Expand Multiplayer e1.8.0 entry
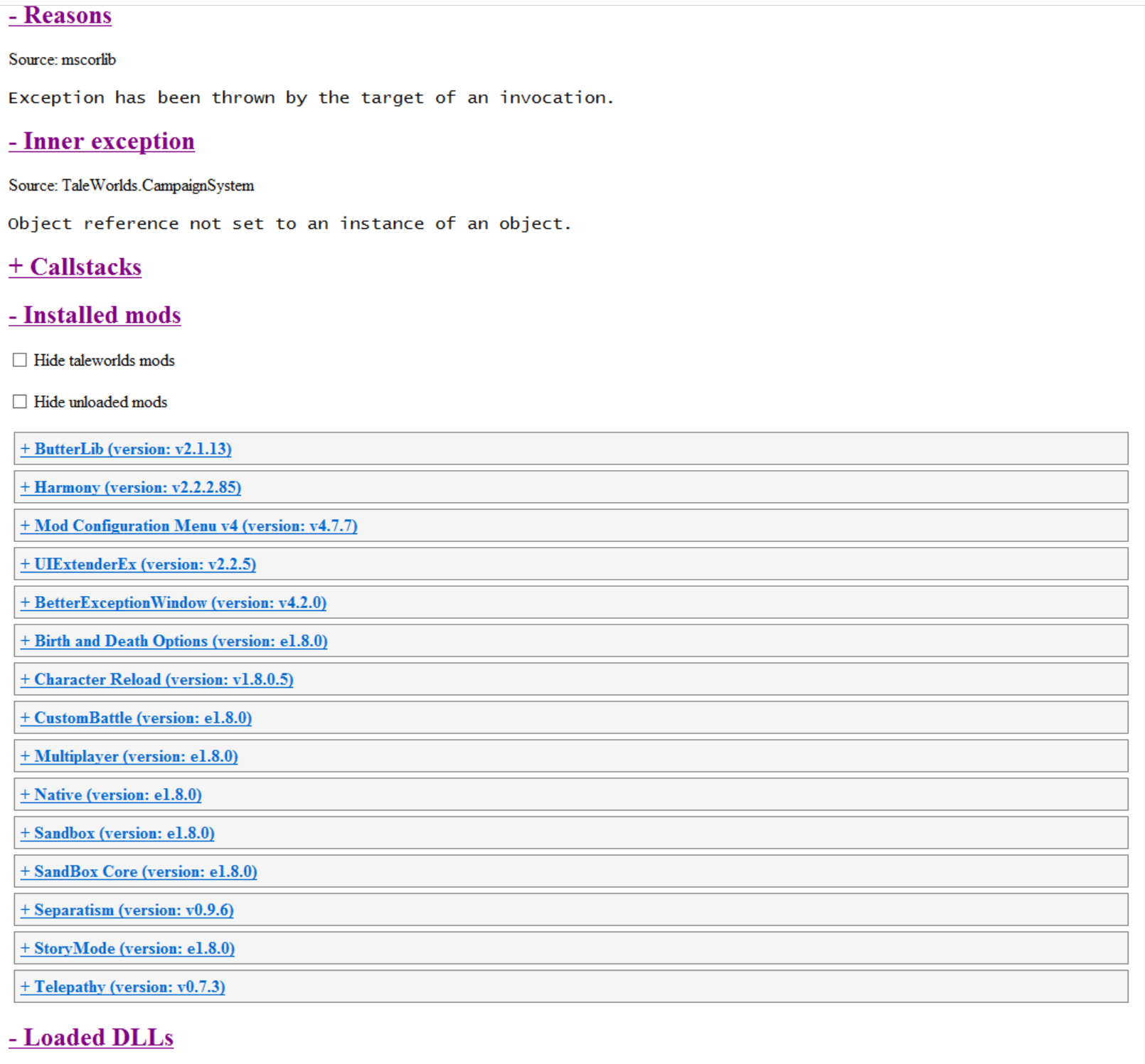The height and width of the screenshot is (1064, 1145). (x=129, y=756)
